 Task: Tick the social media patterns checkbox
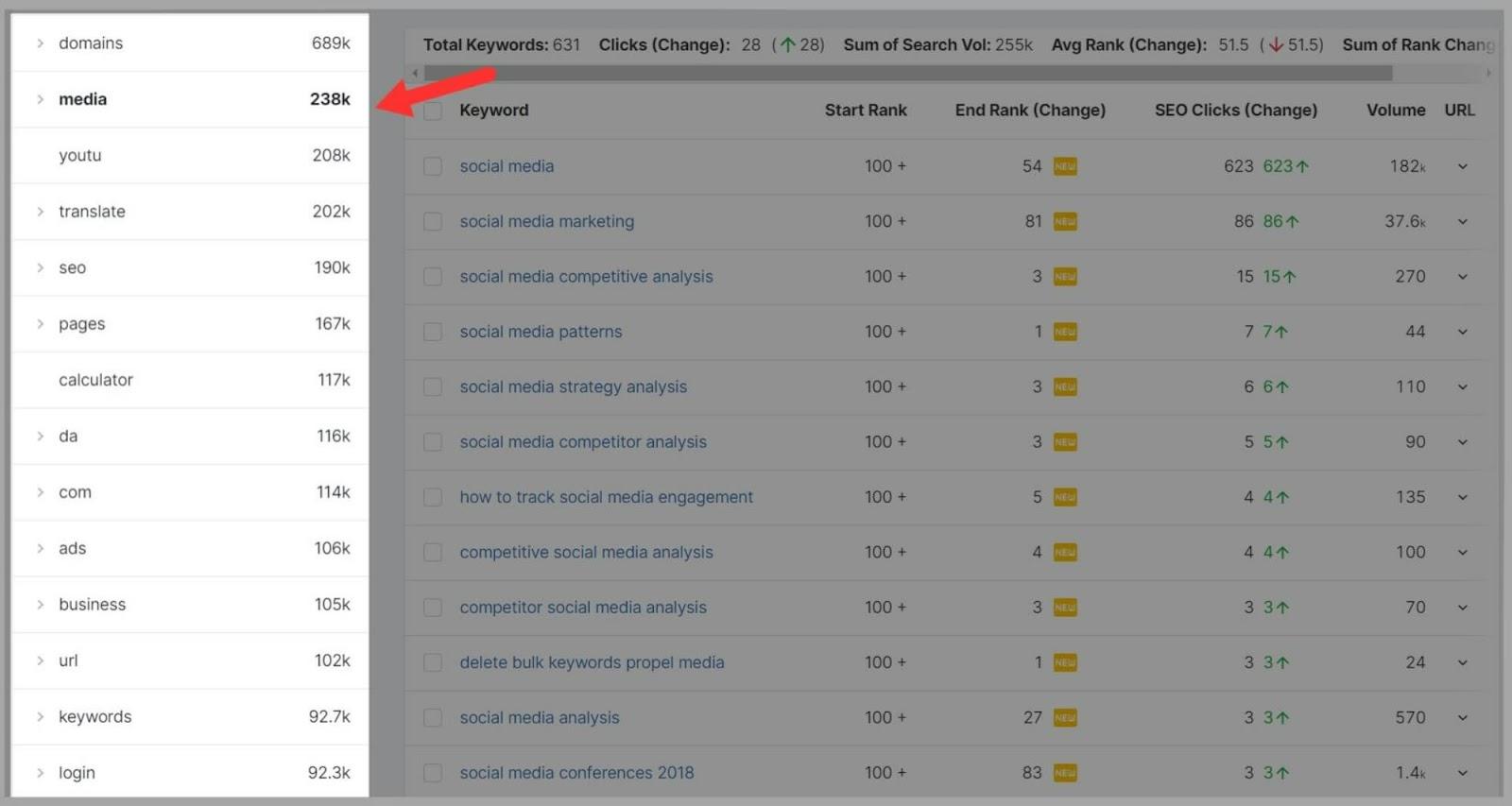pos(433,332)
